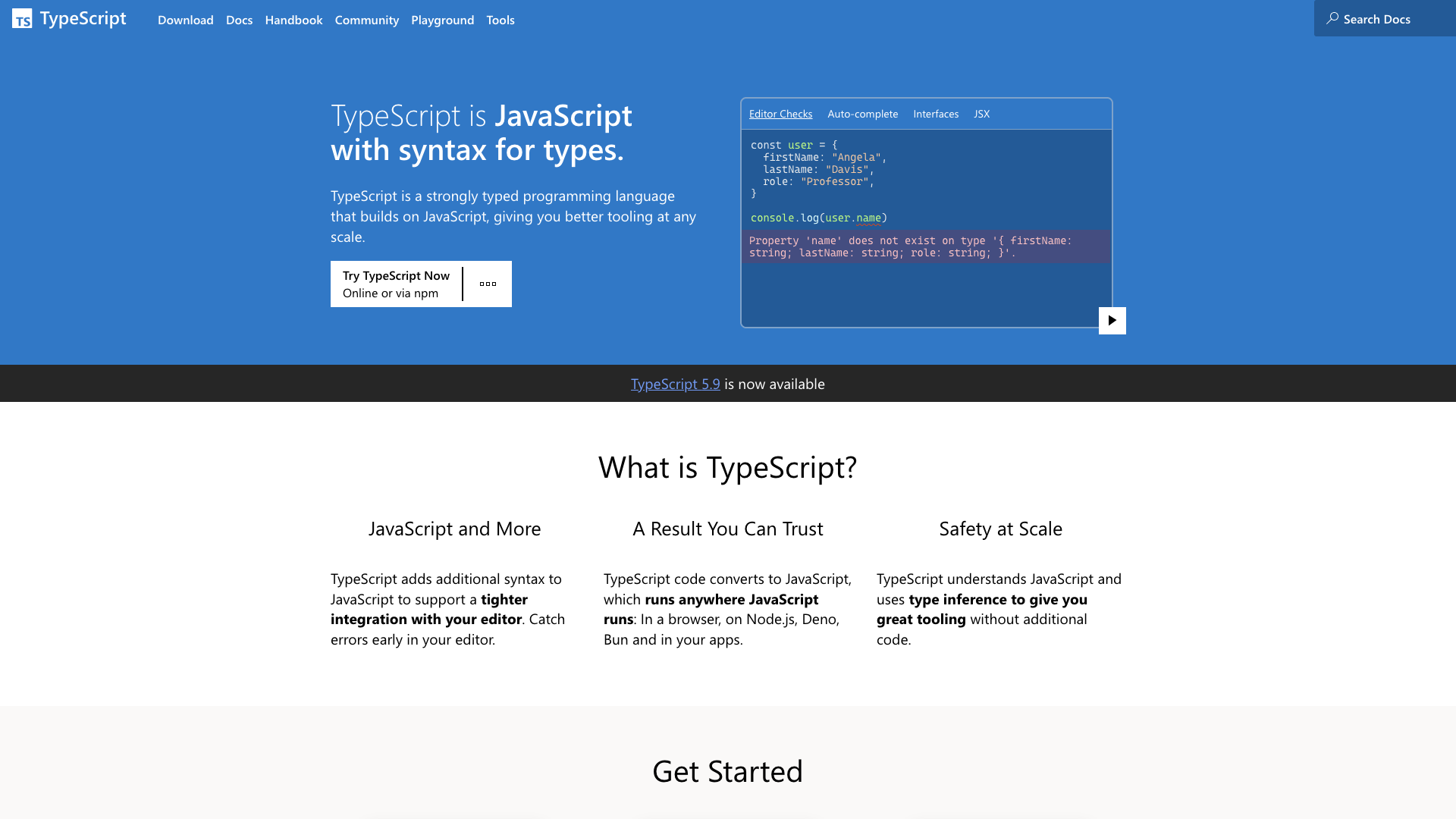Navigate to the Handbook menu item

click(x=293, y=20)
